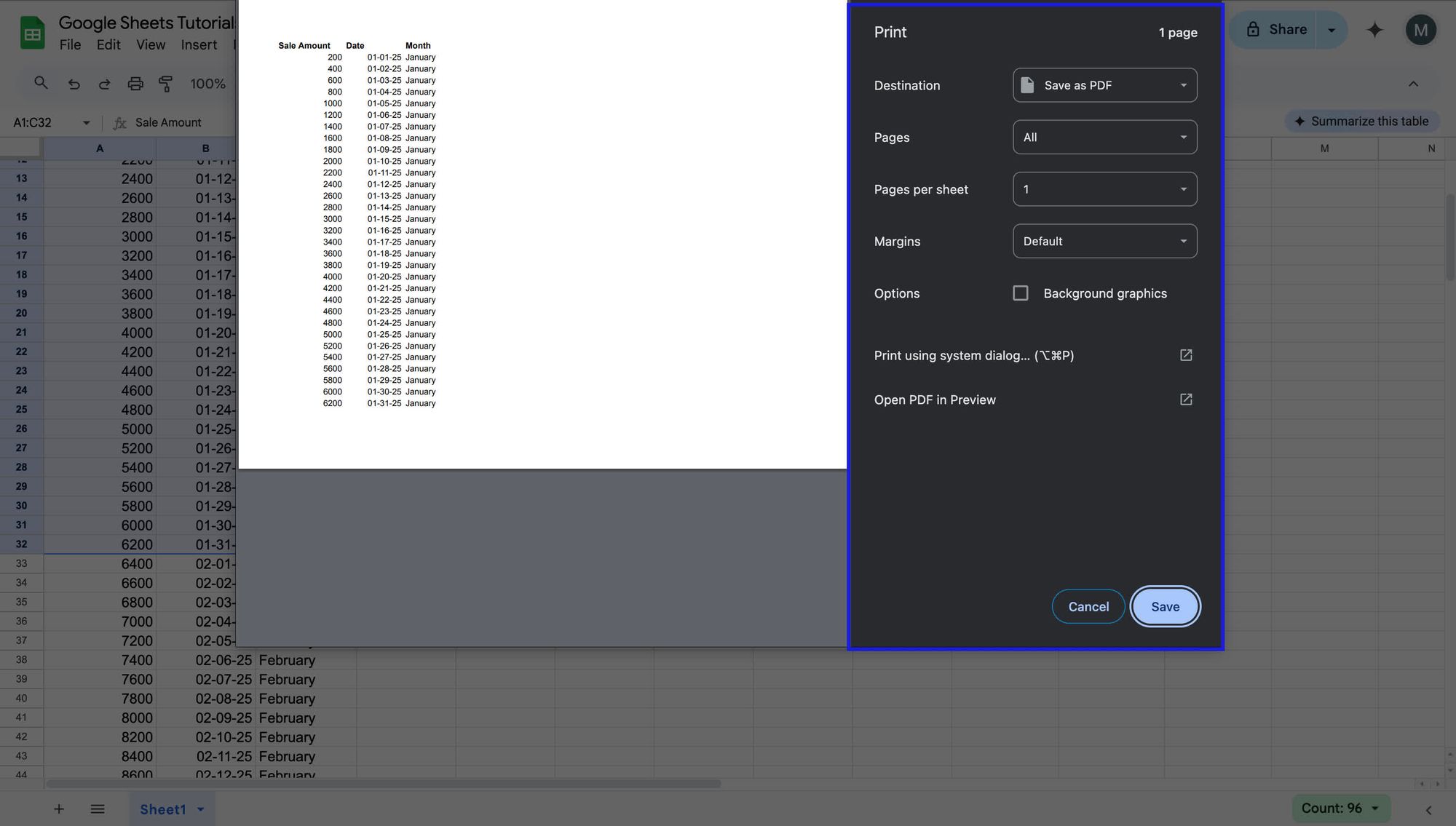Open the Gemini sparkle icon
Viewport: 1456px width, 826px height.
point(1374,29)
